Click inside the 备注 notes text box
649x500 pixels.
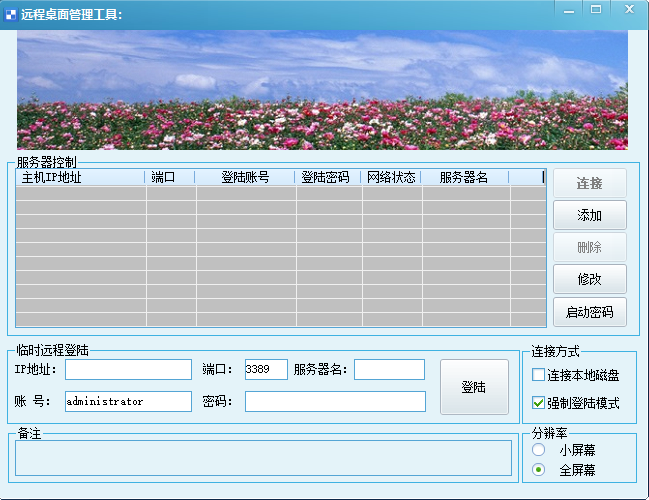pos(263,458)
